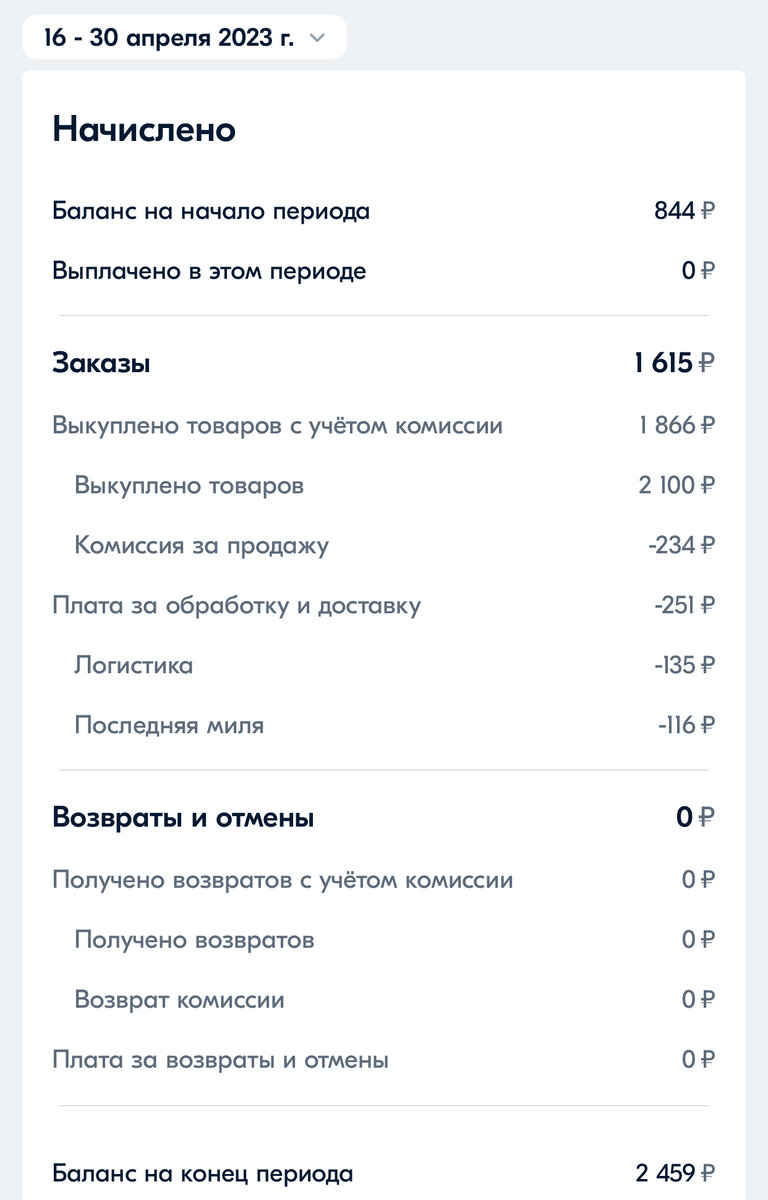Select Выплачено в этом периоде row
The height and width of the screenshot is (1200, 768).
coord(384,271)
